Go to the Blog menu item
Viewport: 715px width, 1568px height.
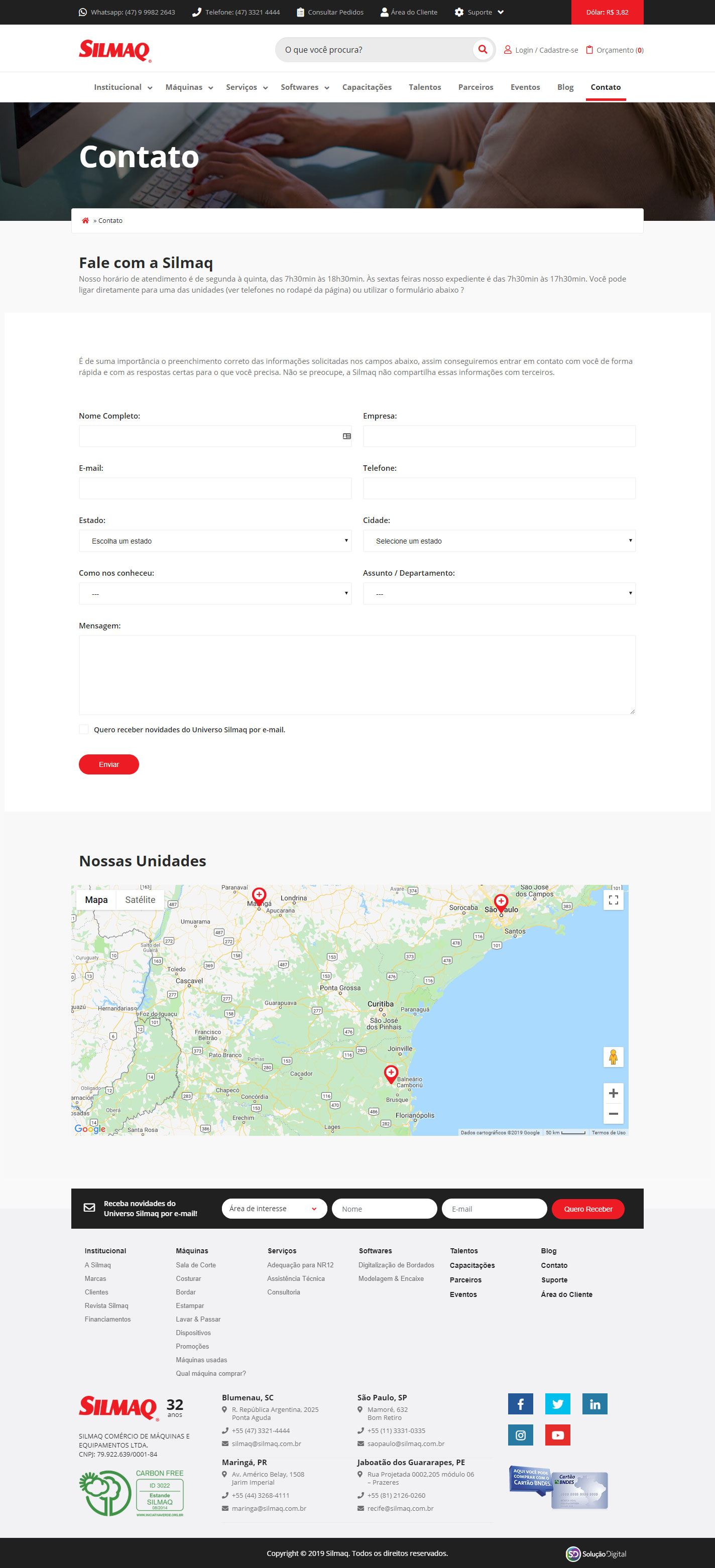point(565,87)
